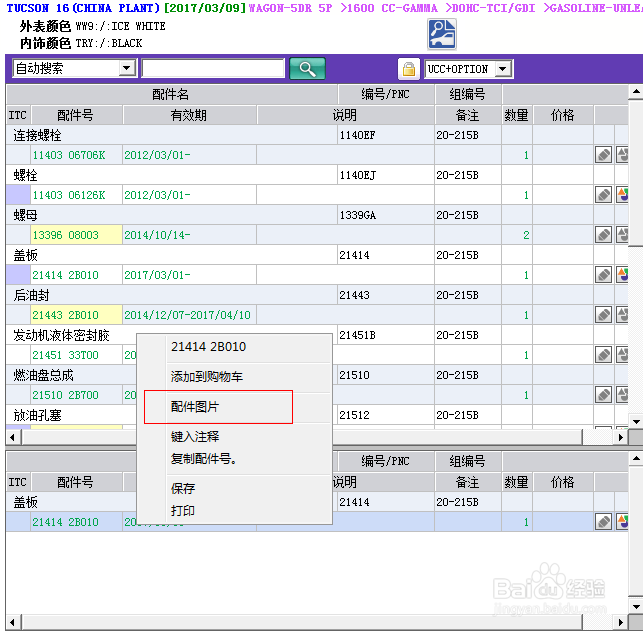The height and width of the screenshot is (631, 643).
Task: Click lower table scroll right arrow
Action: (621, 622)
